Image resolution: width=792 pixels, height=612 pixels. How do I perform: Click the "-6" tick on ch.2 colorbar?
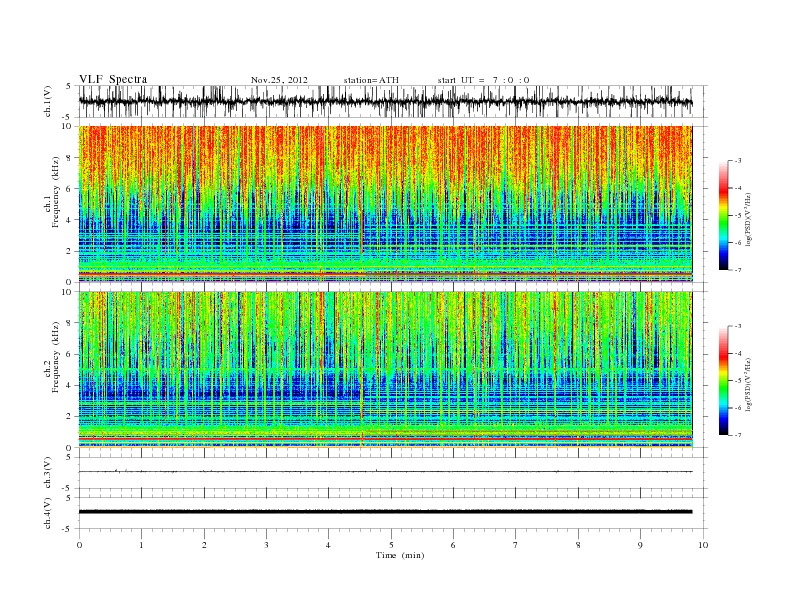pyautogui.click(x=738, y=408)
